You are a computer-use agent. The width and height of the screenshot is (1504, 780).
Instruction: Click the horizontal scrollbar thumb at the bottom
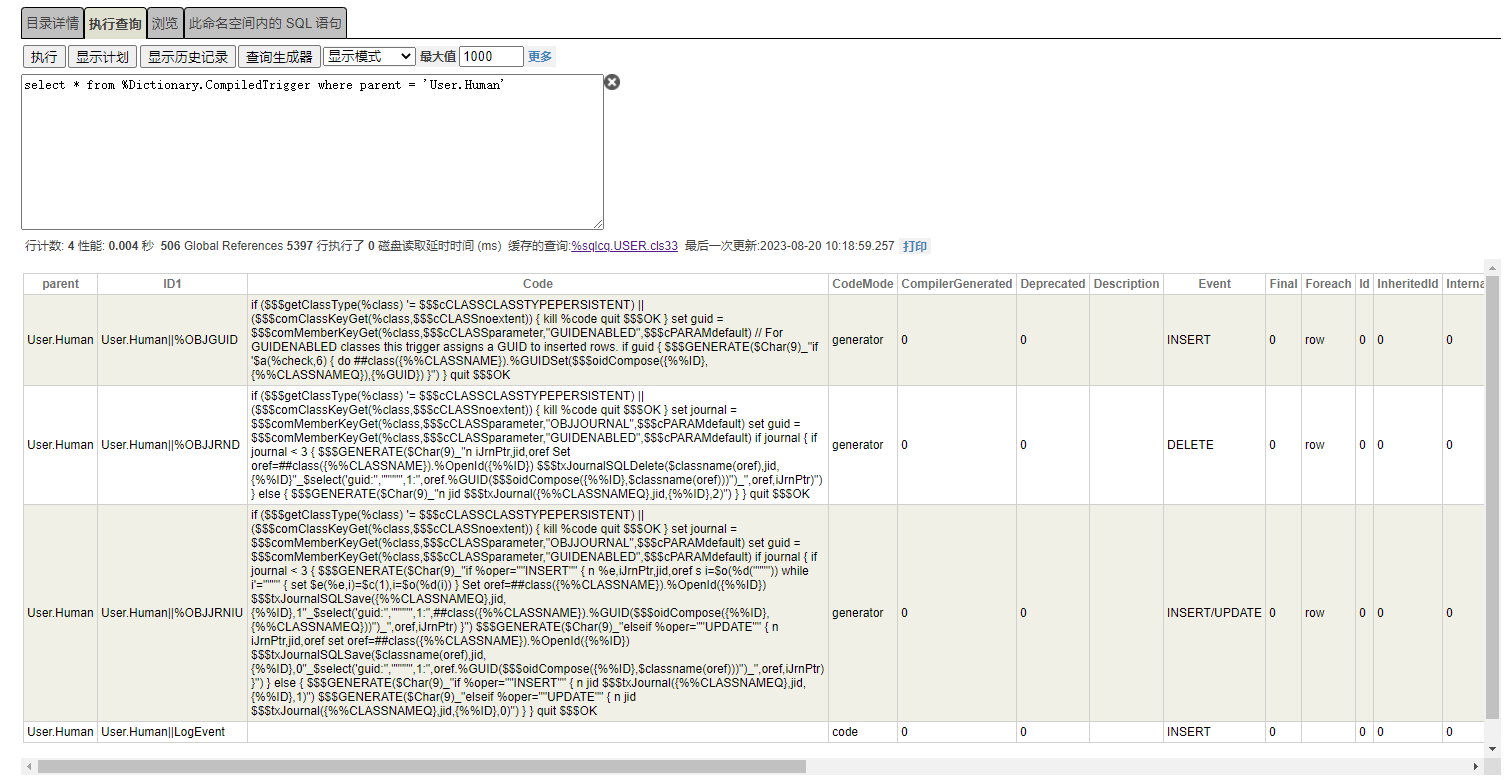click(421, 767)
